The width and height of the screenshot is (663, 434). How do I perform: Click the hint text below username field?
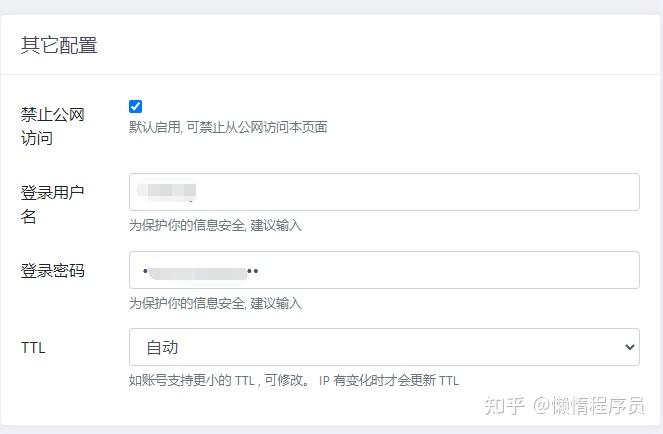(x=215, y=225)
